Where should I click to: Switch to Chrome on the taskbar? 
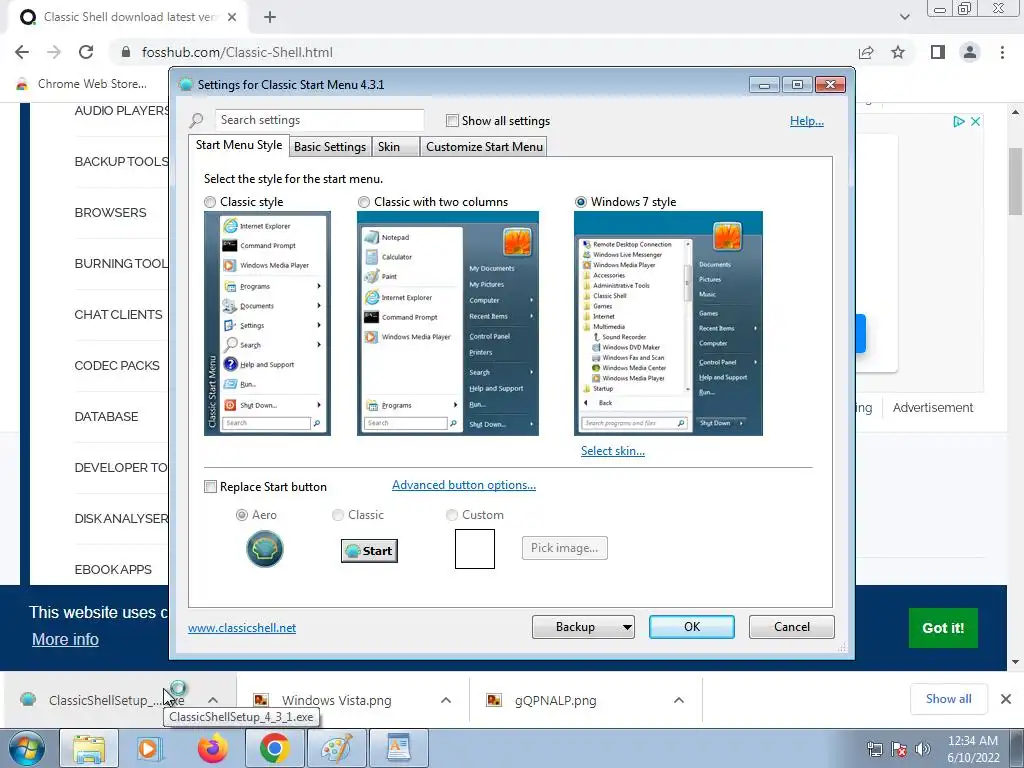click(274, 748)
